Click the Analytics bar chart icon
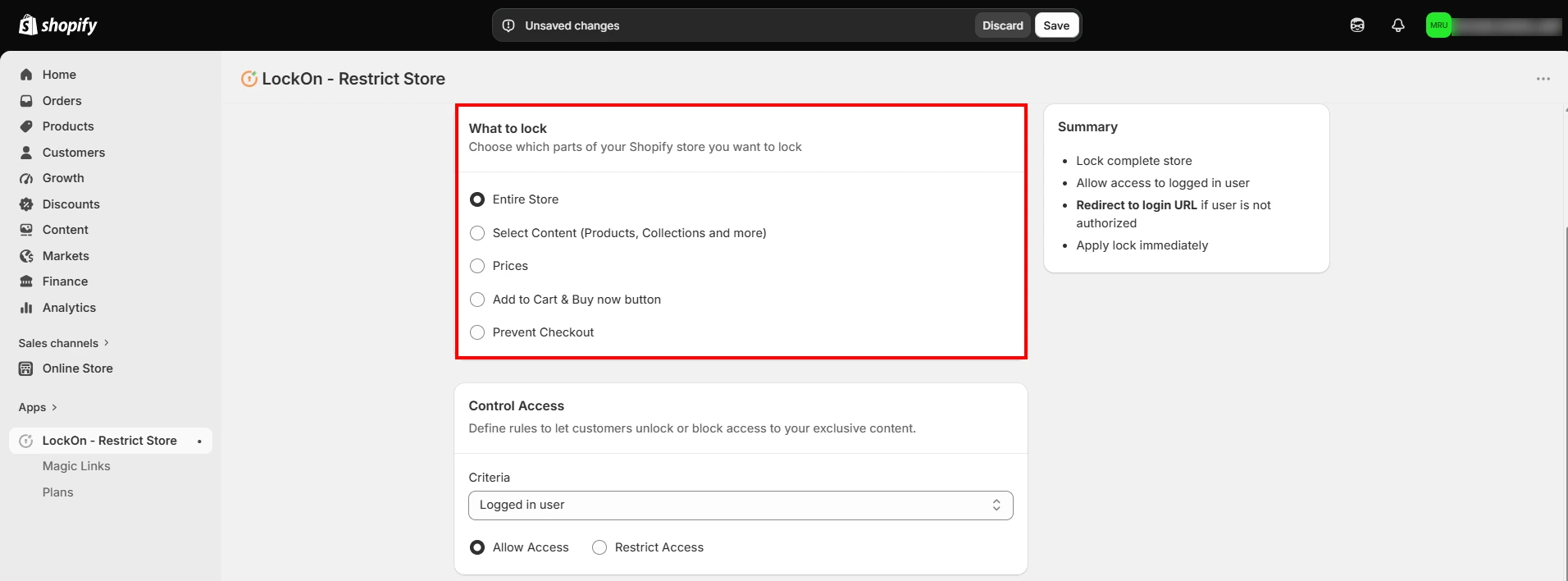Image resolution: width=1568 pixels, height=581 pixels. [26, 308]
